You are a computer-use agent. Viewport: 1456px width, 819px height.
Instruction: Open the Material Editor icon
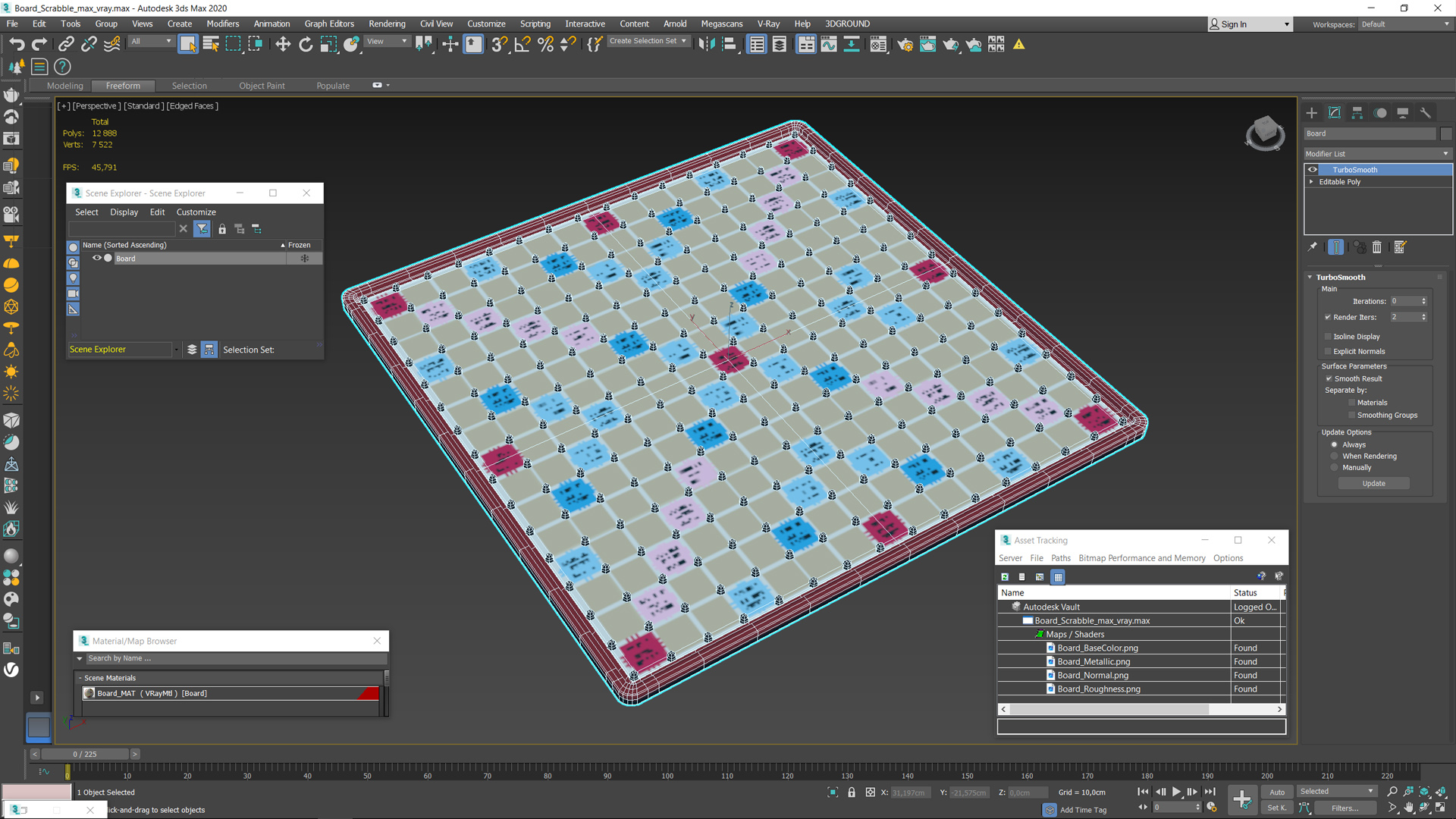(x=878, y=44)
